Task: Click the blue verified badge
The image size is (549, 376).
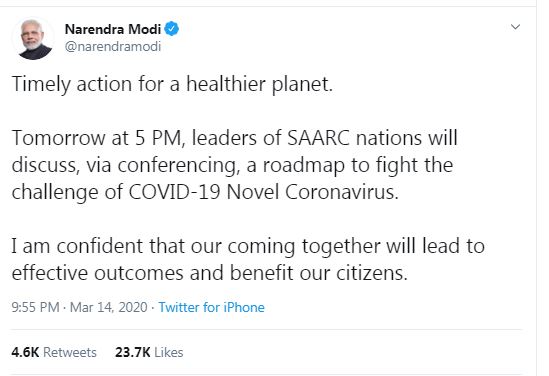Action: (x=172, y=29)
